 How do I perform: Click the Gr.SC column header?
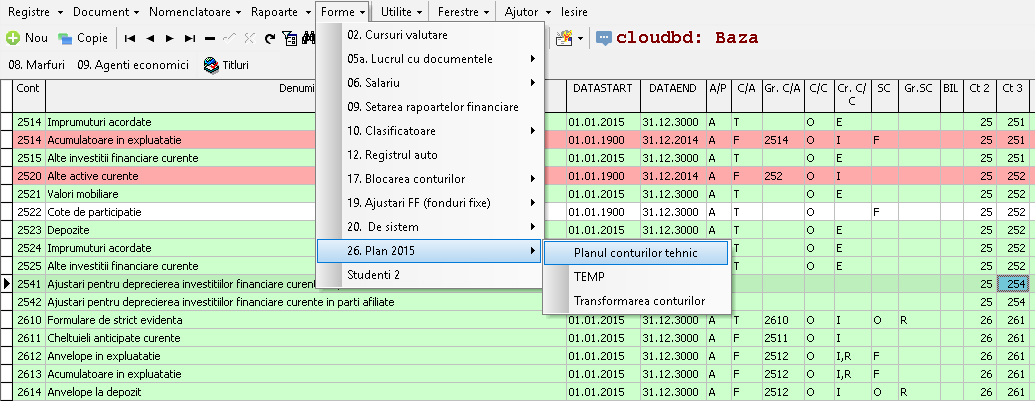pos(919,96)
